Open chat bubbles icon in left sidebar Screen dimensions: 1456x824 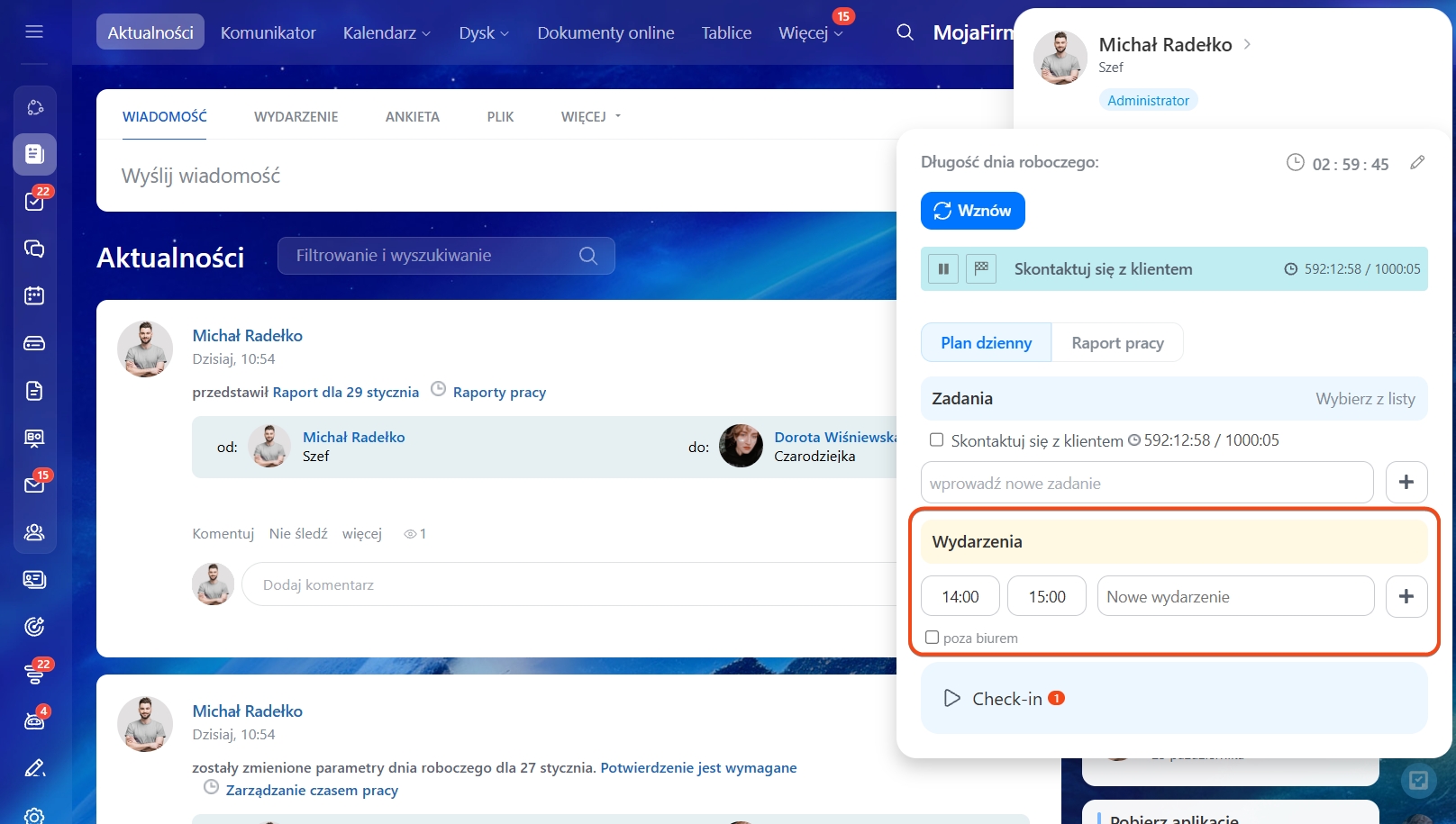(x=34, y=249)
